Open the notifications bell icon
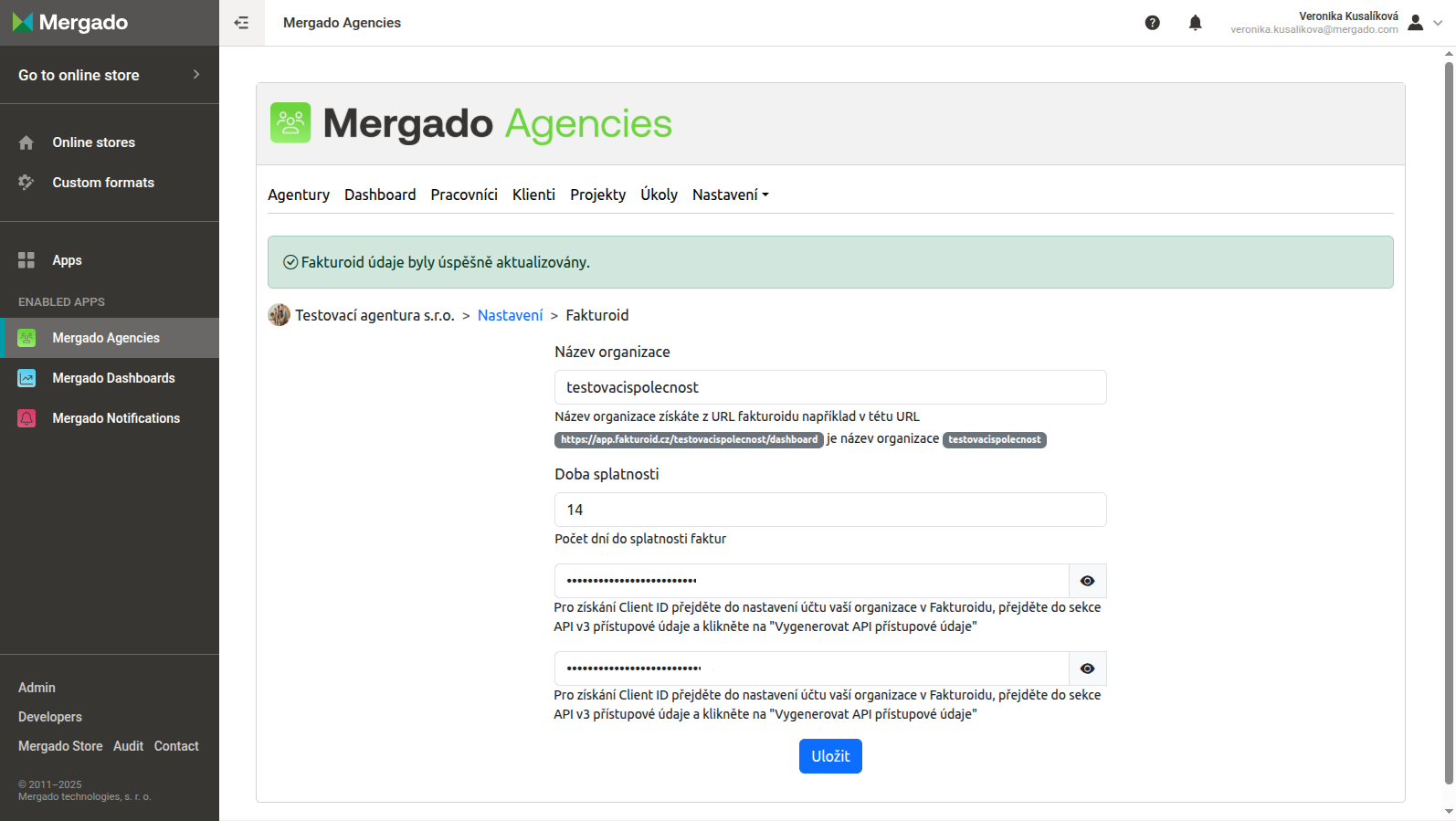The height and width of the screenshot is (821, 1456). (1195, 23)
